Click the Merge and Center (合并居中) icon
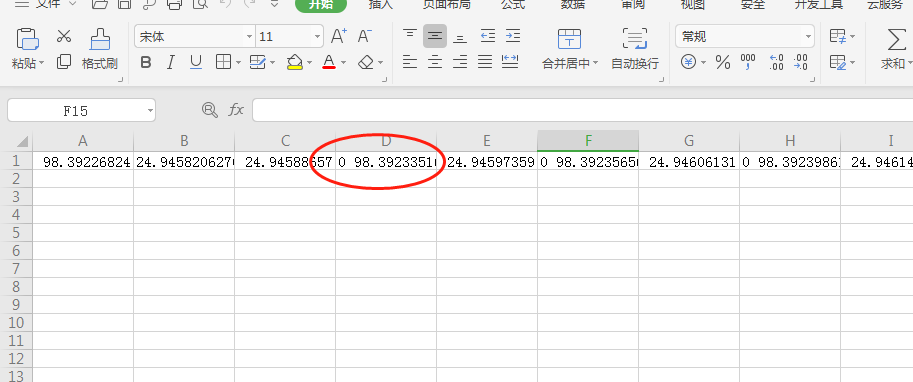The image size is (913, 382). [x=569, y=38]
